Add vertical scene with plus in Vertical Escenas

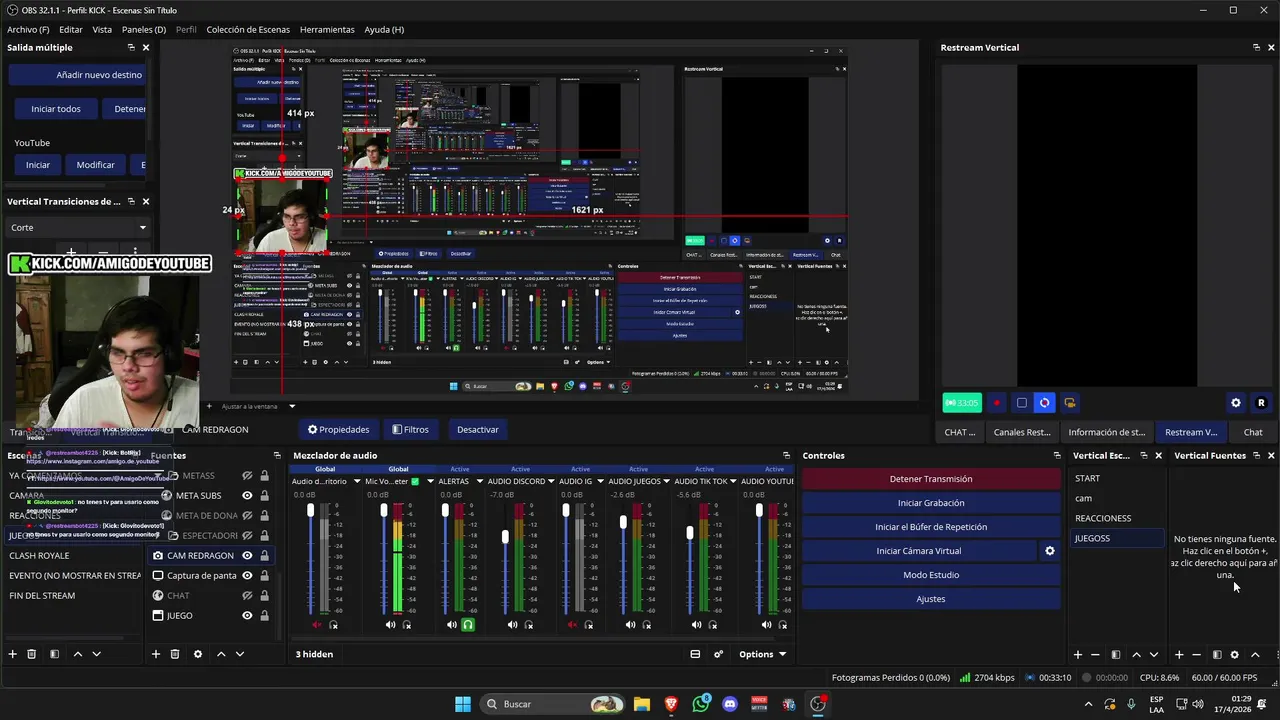(1078, 655)
